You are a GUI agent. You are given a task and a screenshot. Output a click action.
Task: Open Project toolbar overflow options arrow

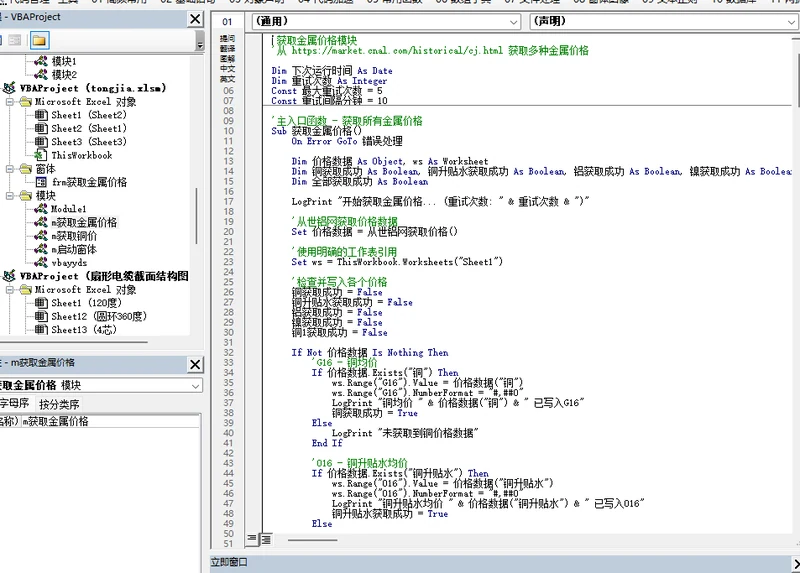point(200,40)
